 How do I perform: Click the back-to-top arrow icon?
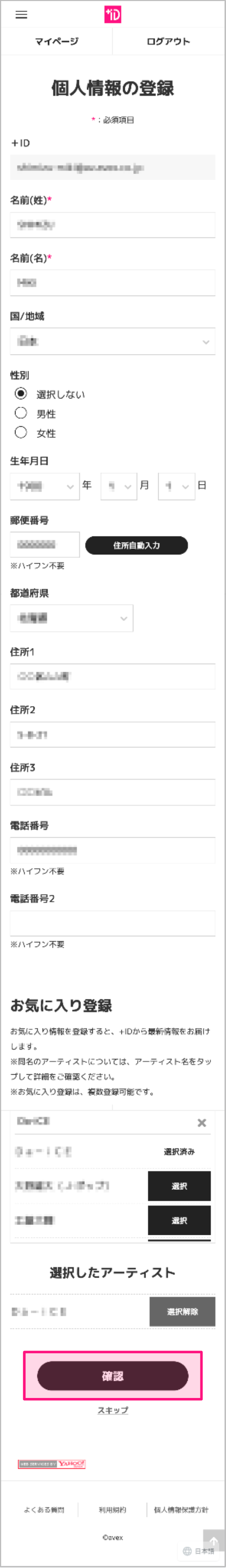tap(214, 1525)
